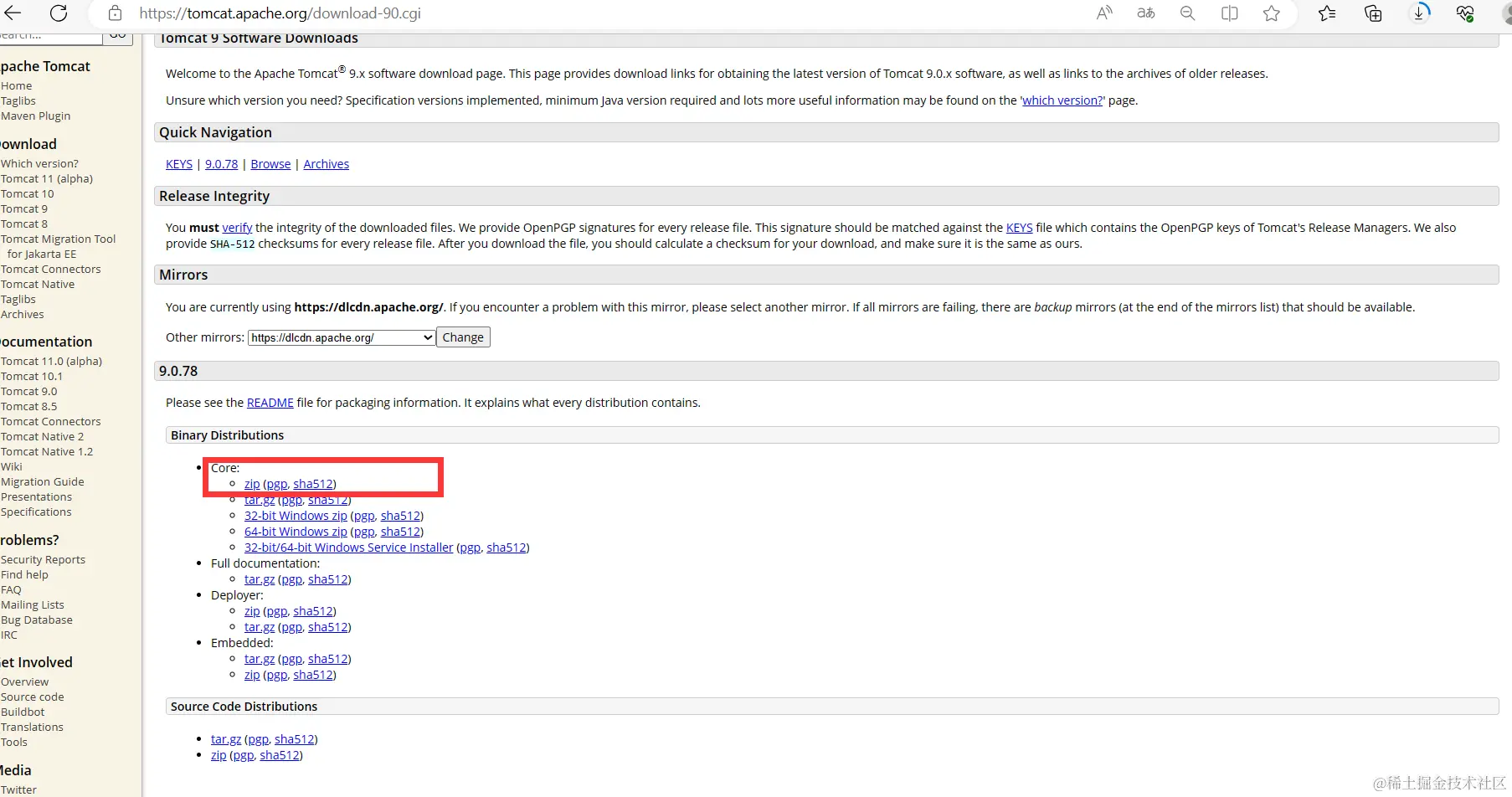The image size is (1512, 797).
Task: Open downloads icon in toolbar
Action: click(1419, 13)
